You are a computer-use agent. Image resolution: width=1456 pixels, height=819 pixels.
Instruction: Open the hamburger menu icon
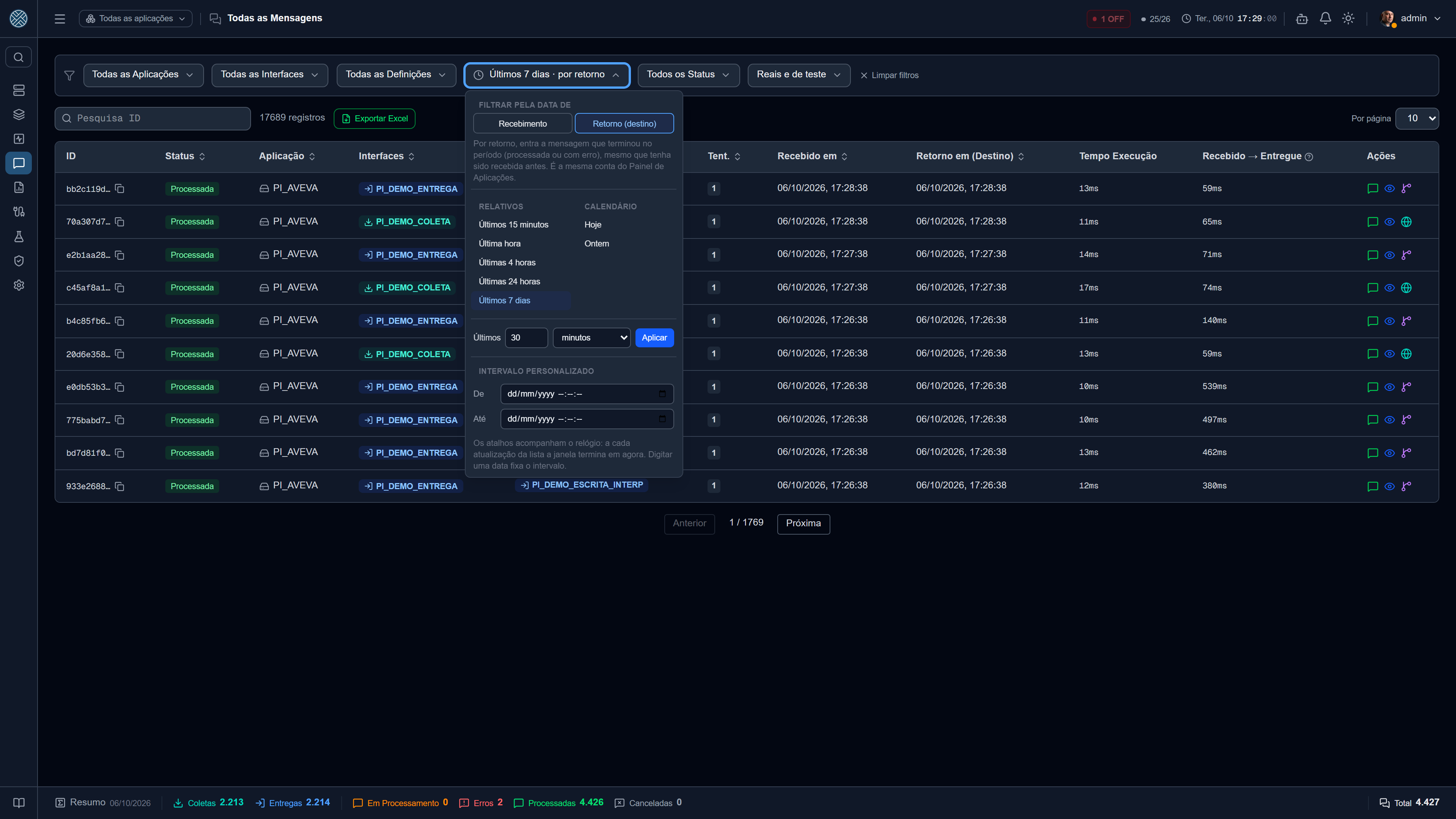60,19
